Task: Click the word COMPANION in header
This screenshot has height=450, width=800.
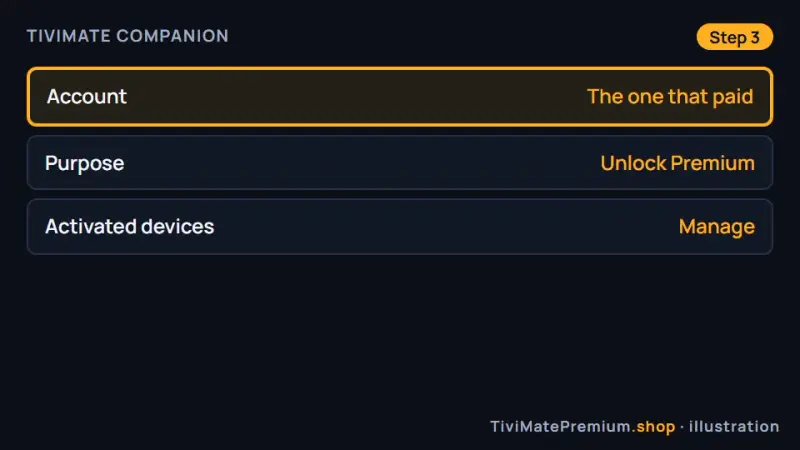Action: 172,36
